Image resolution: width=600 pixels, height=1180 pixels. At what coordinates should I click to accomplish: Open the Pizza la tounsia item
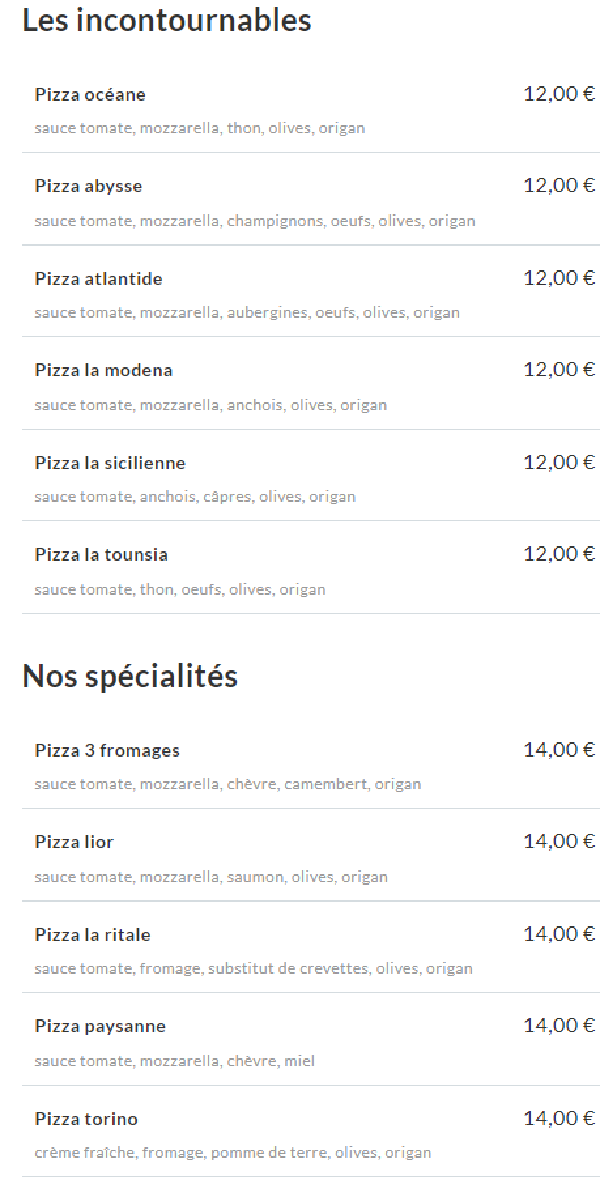311,567
